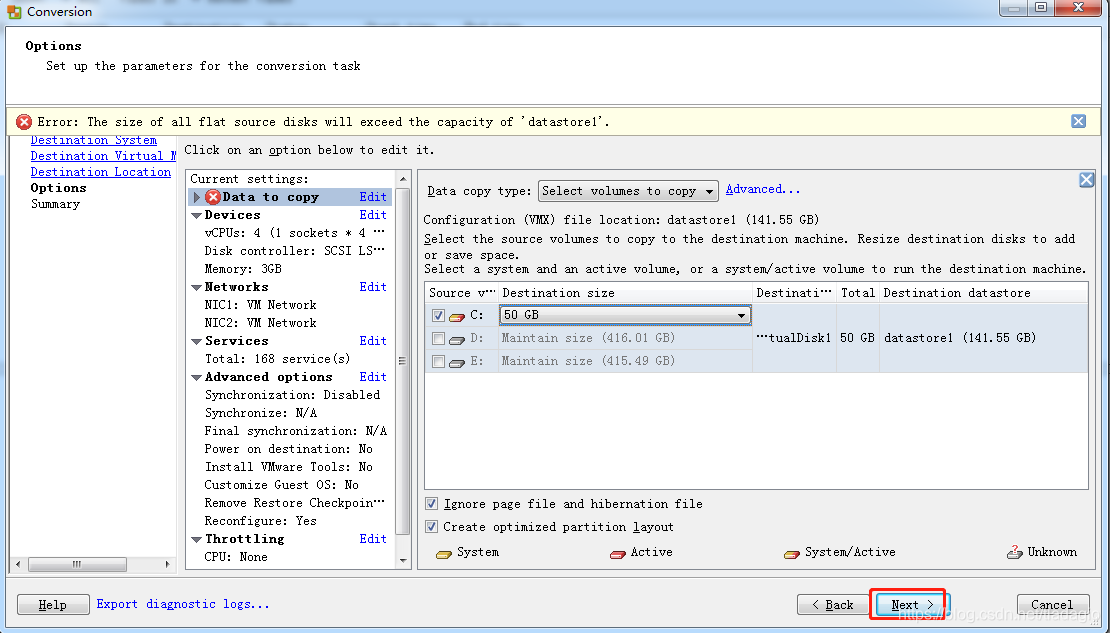The height and width of the screenshot is (633, 1110).
Task: Toggle Ignore page file and hibernation file
Action: click(431, 503)
